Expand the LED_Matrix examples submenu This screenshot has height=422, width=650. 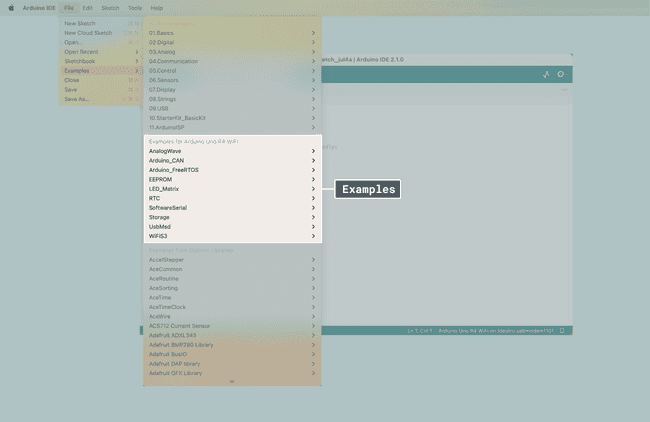point(232,189)
